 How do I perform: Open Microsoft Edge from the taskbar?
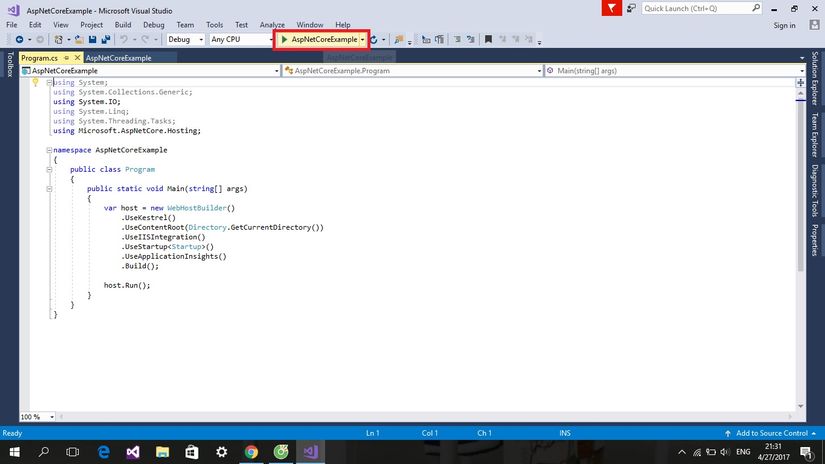pyautogui.click(x=104, y=452)
